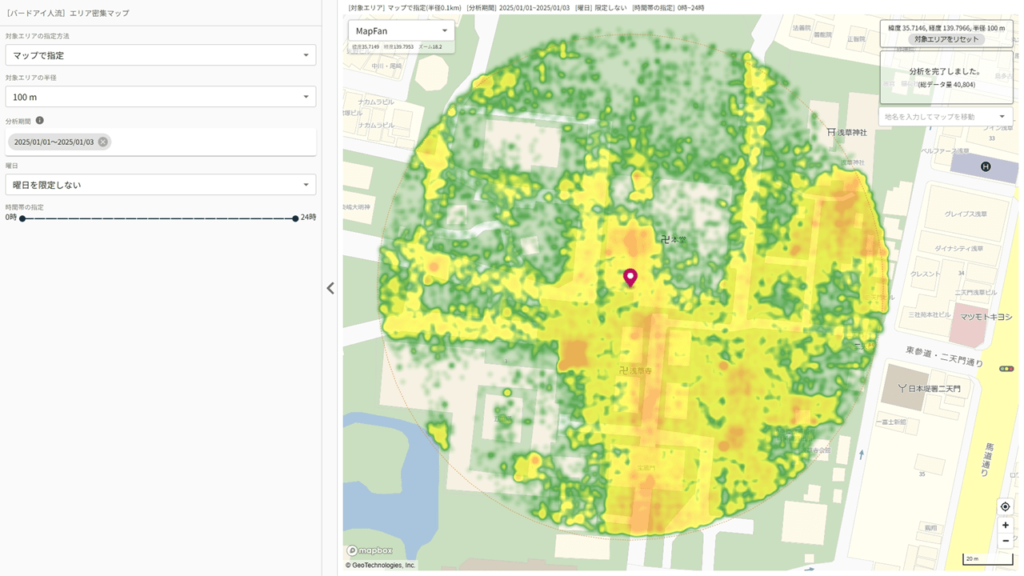Screen dimensions: 1024x576
Task: Click the magenta location pin on map
Action: tap(630, 277)
